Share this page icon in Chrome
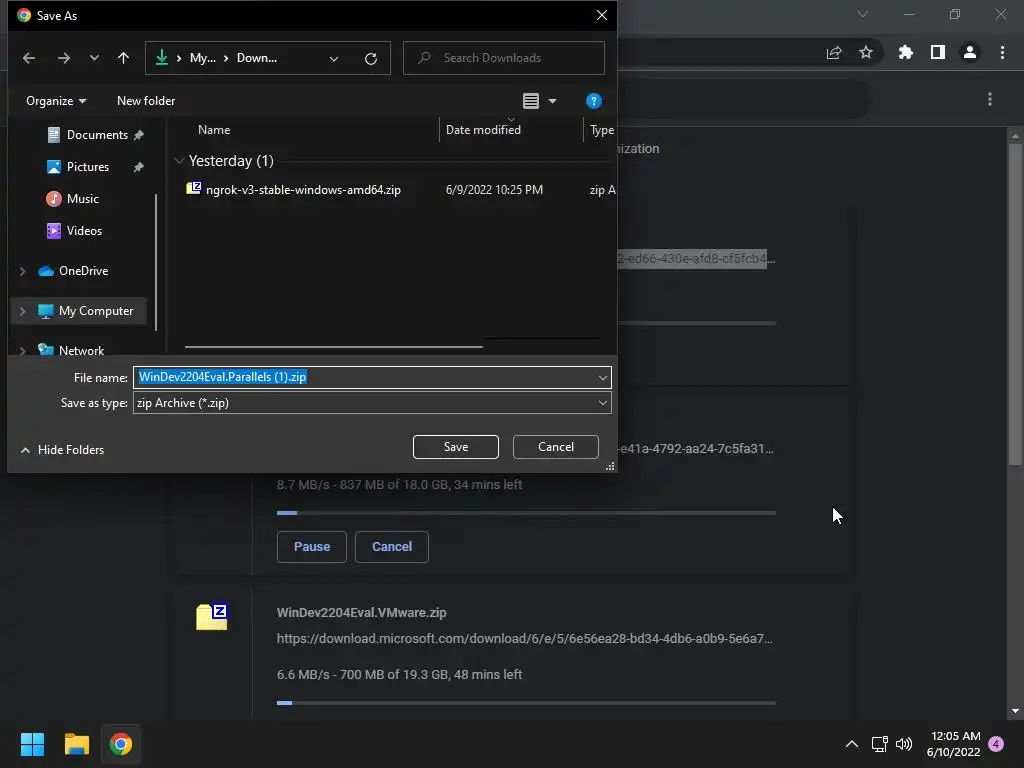This screenshot has width=1024, height=768. [x=834, y=53]
